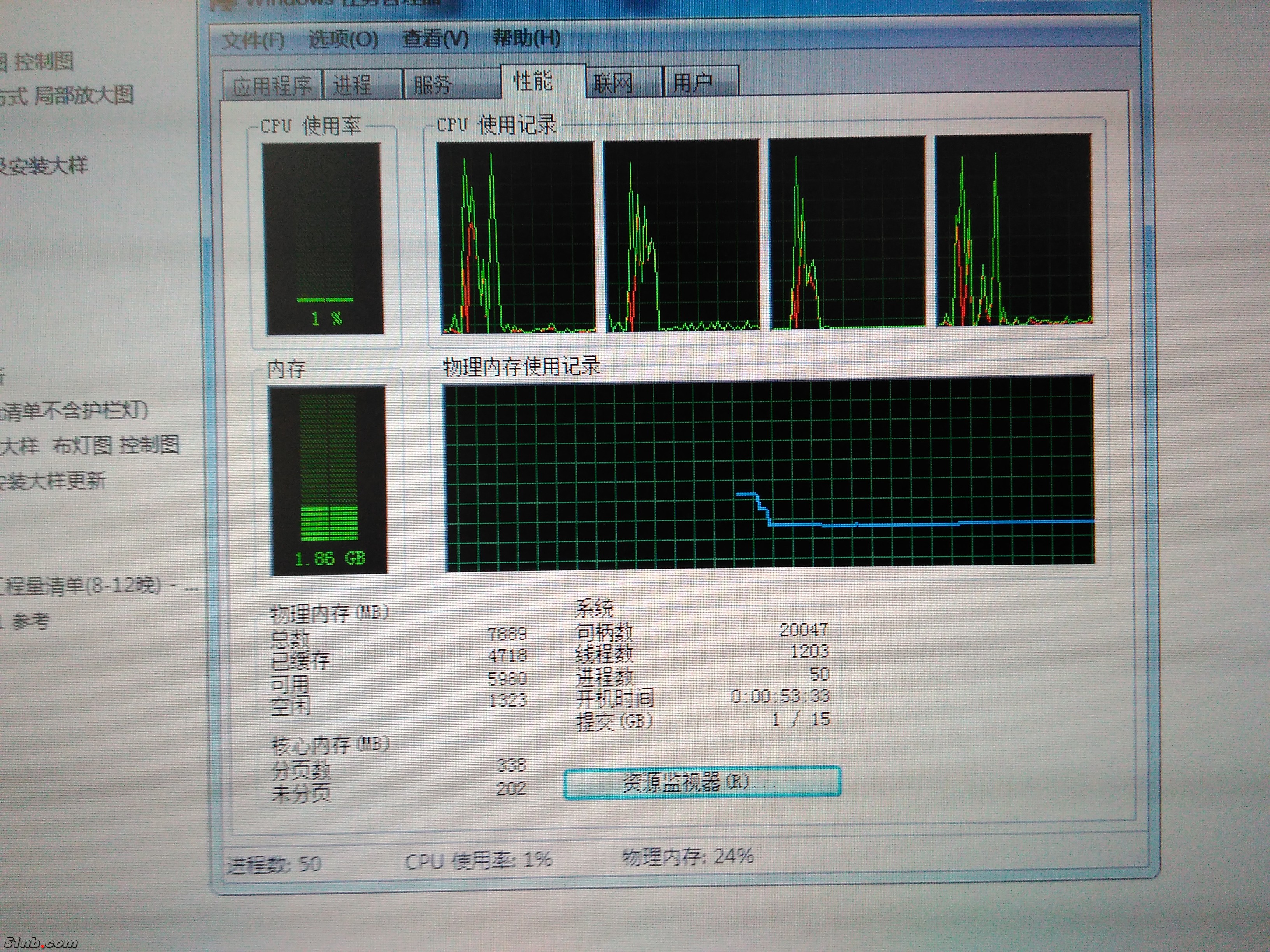1270x952 pixels.
Task: Switch to the 用户 tab
Action: pos(693,82)
